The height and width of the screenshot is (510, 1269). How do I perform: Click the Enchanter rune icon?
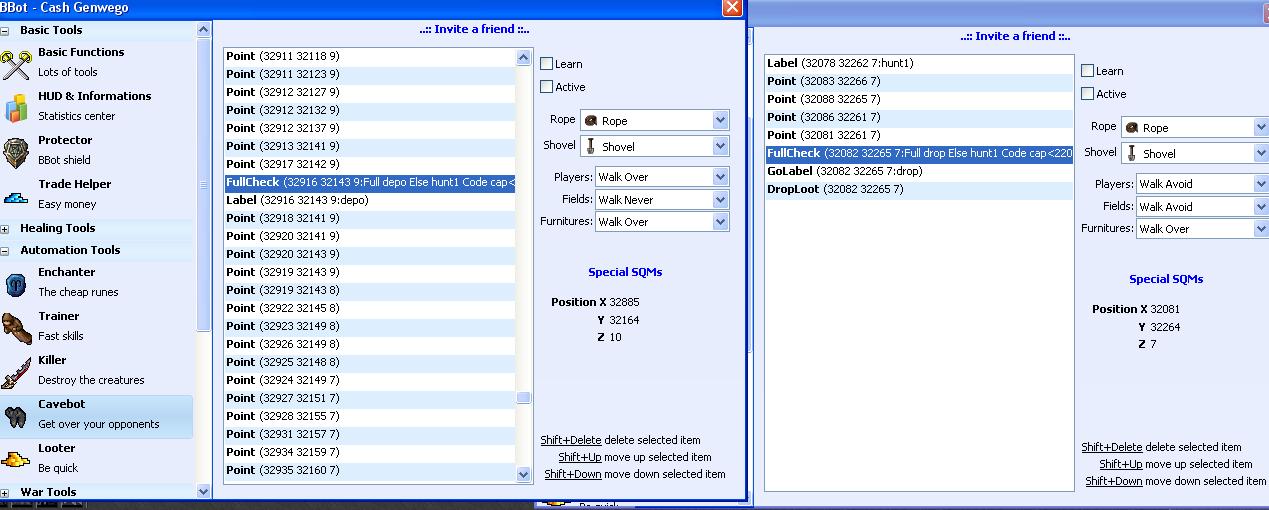pyautogui.click(x=17, y=283)
